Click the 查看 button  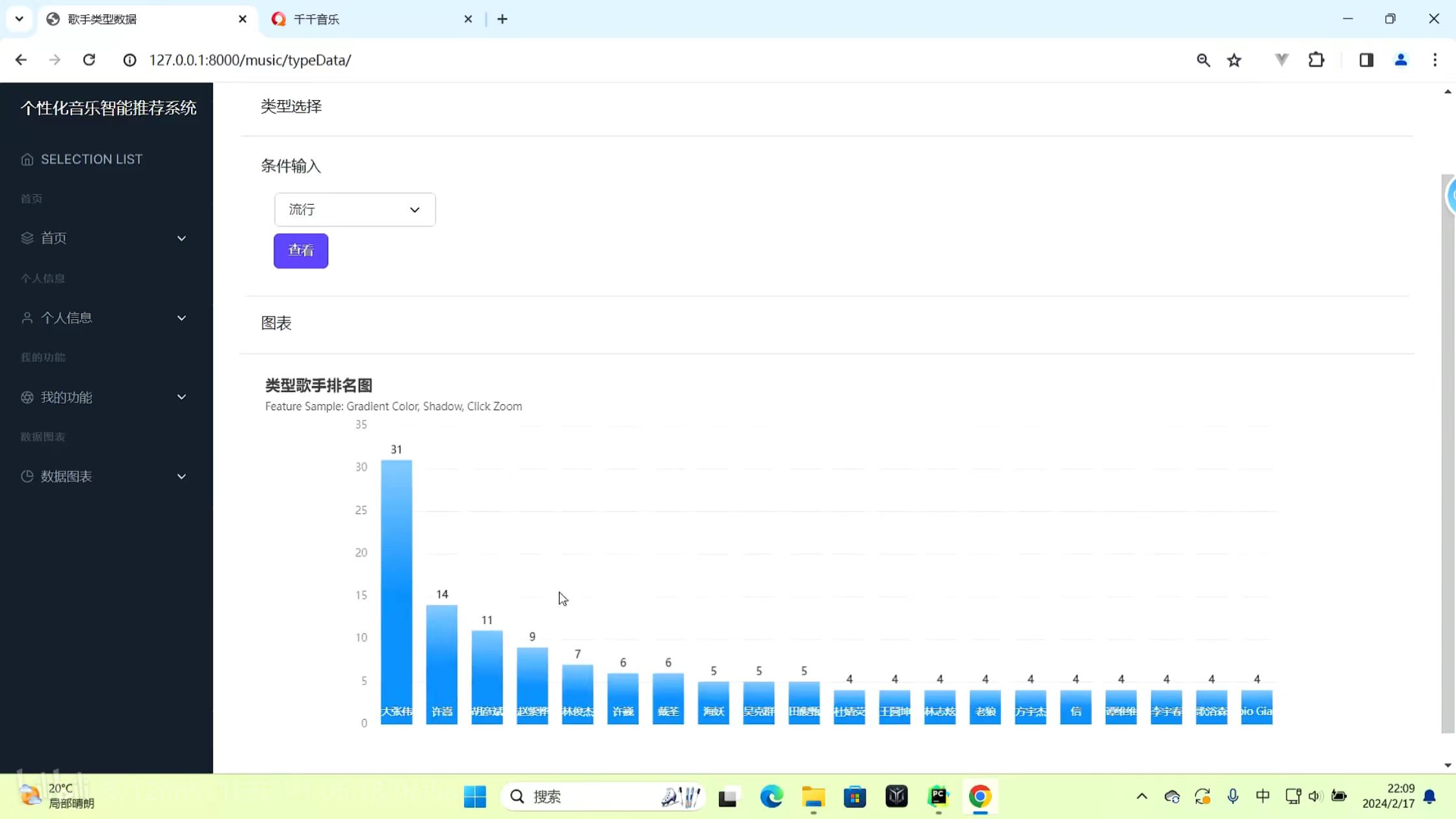click(301, 250)
